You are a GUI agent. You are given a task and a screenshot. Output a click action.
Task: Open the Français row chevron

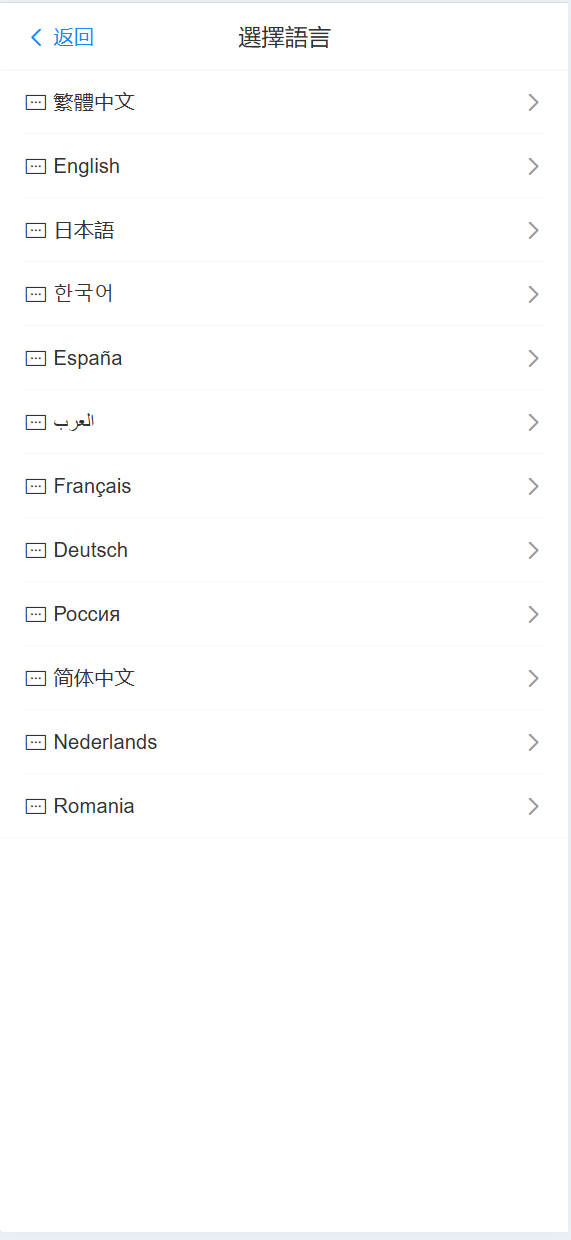coord(534,486)
